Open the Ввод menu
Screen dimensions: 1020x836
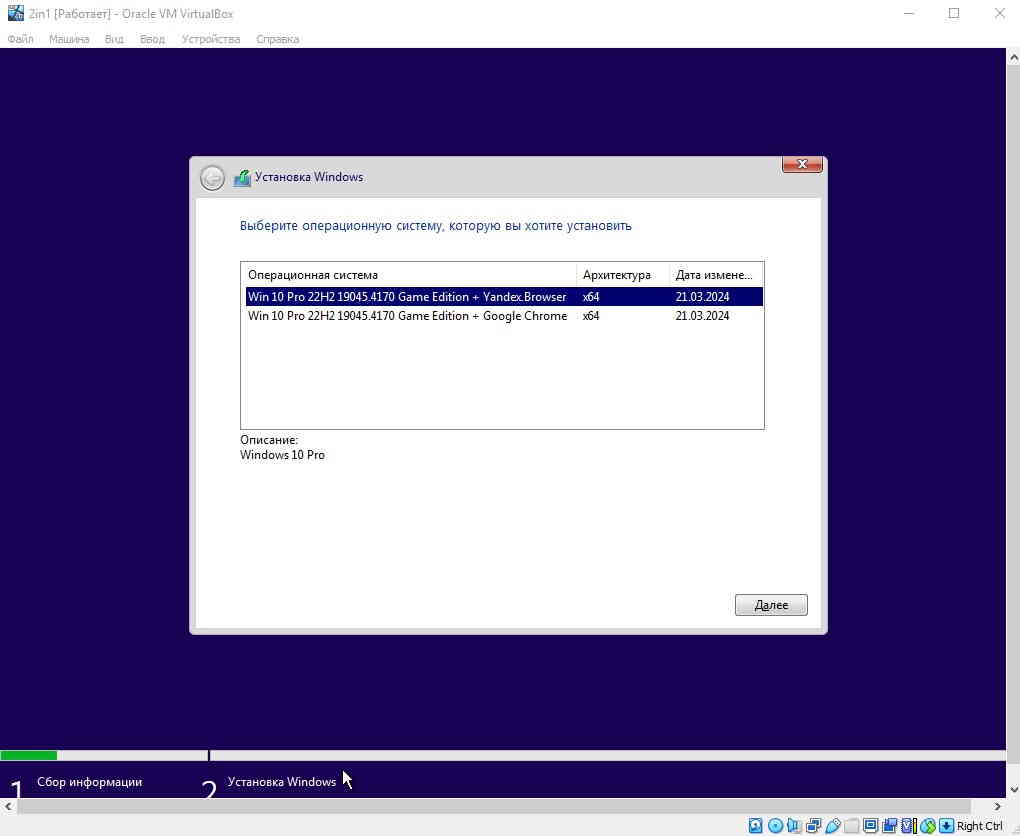click(152, 39)
